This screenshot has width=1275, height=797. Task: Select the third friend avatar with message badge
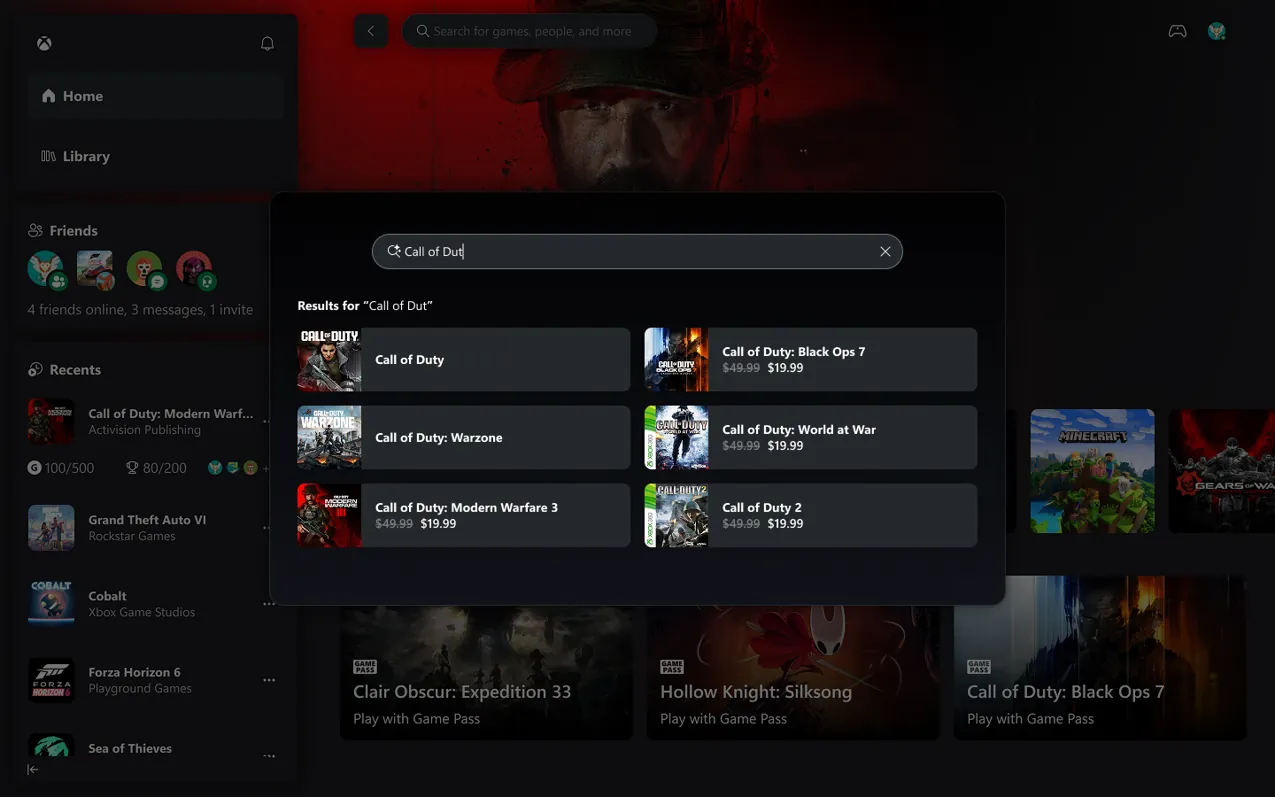pyautogui.click(x=145, y=269)
